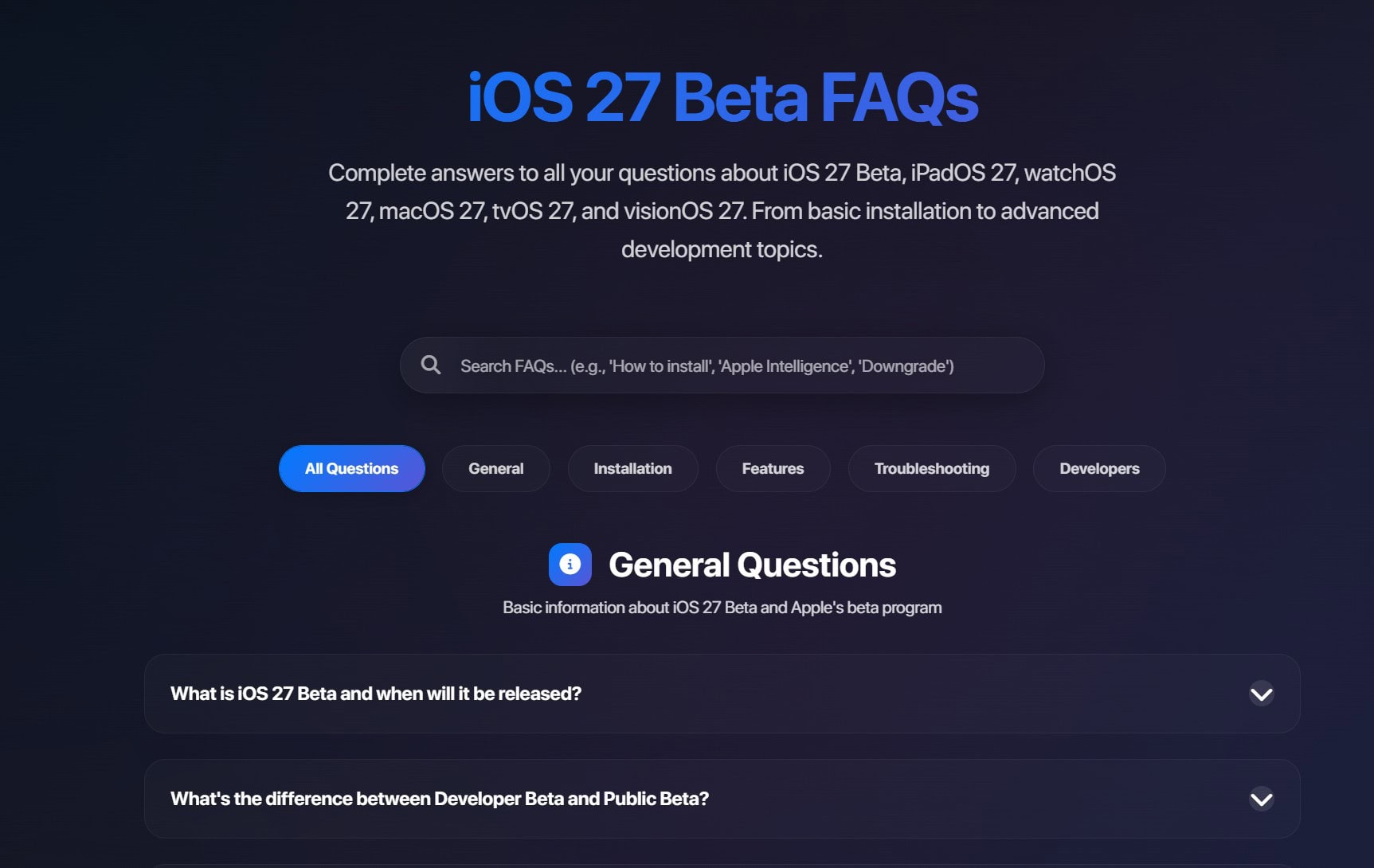Screen dimensions: 1374x868
Task: Expand 'What is iOS 27 Beta' question
Action: (x=376, y=694)
